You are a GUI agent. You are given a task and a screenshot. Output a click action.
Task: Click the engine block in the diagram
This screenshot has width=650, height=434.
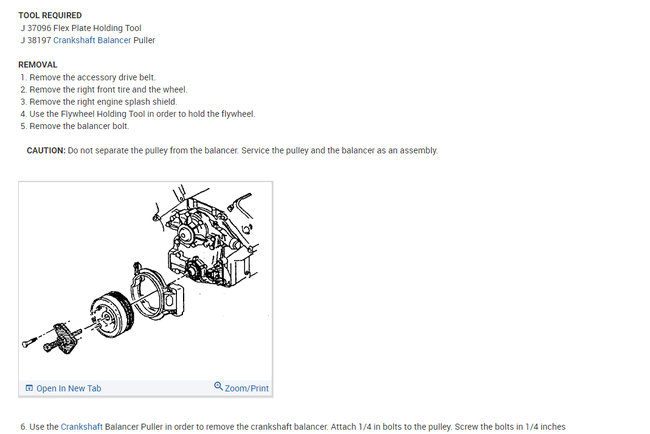(x=207, y=238)
